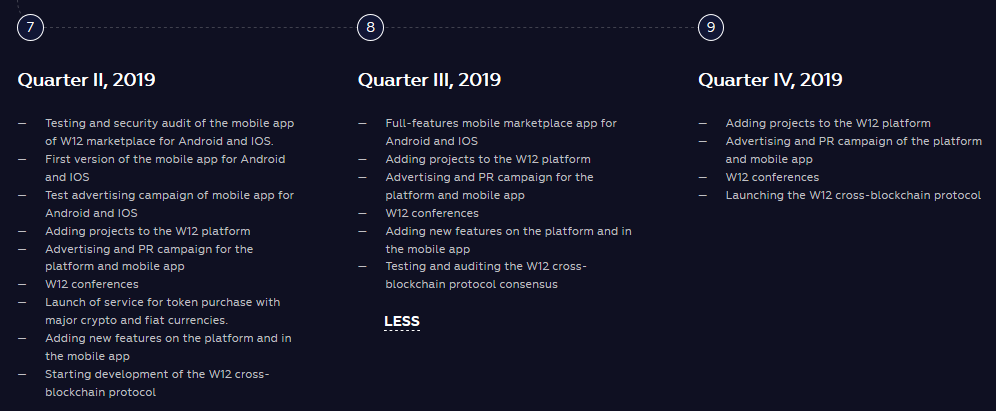
Task: Select the Quarter IV, 2019 heading
Action: click(x=771, y=80)
